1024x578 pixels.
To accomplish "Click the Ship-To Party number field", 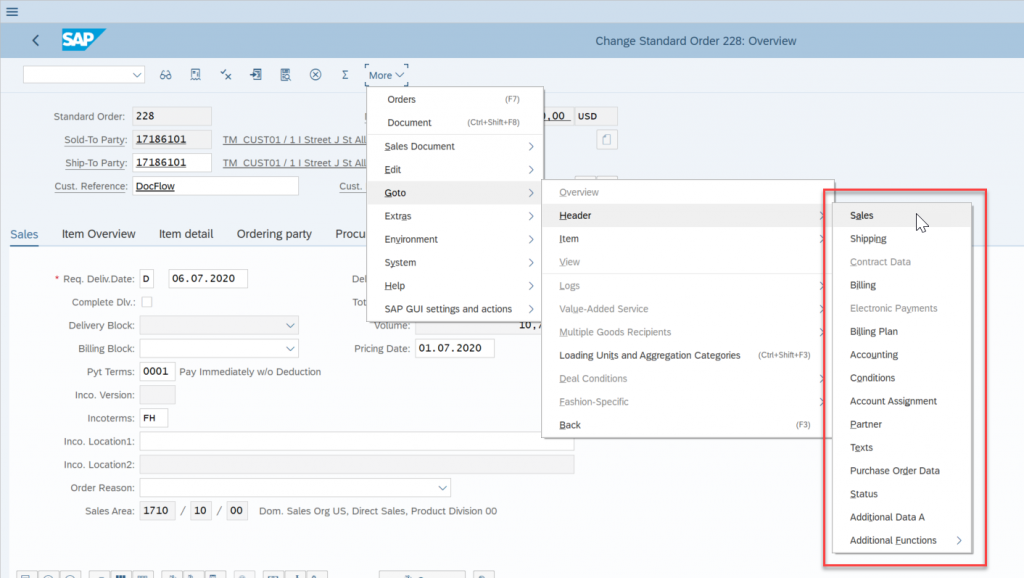I will click(172, 163).
